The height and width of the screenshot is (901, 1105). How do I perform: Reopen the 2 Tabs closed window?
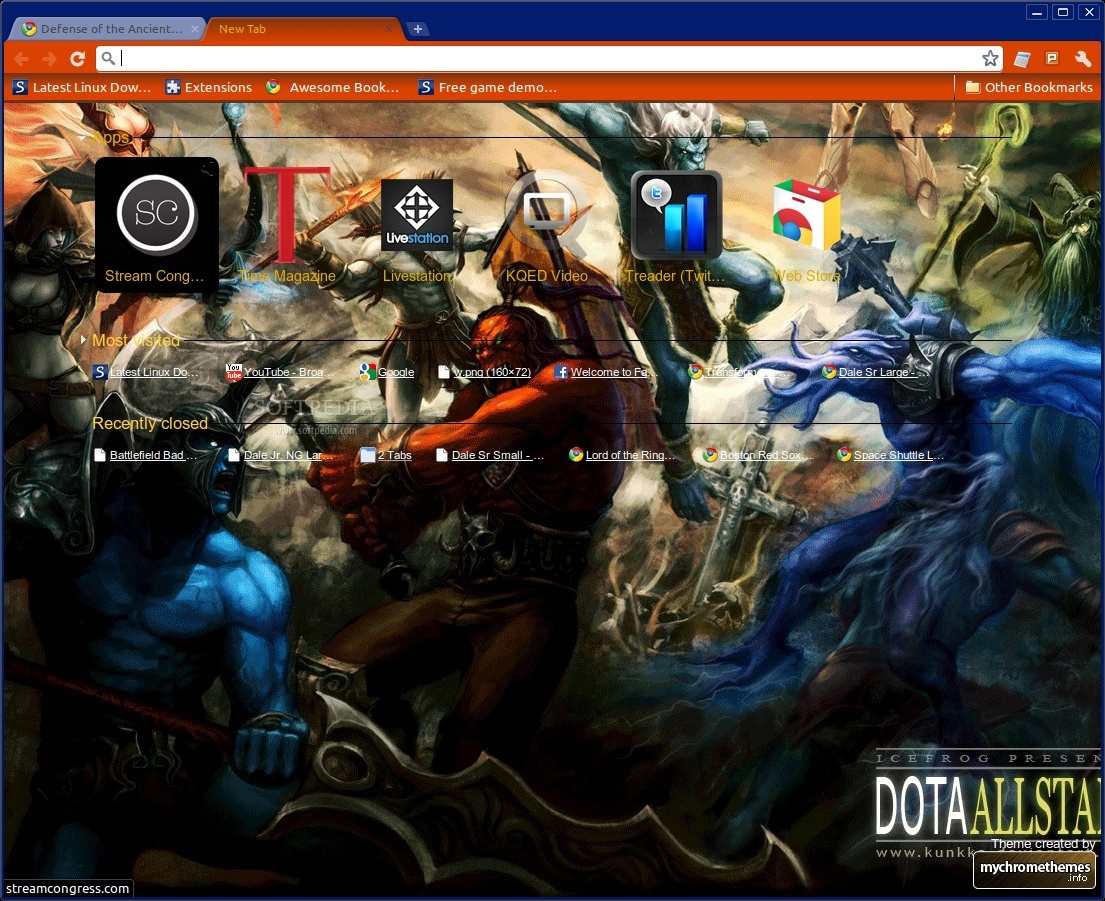[x=386, y=455]
